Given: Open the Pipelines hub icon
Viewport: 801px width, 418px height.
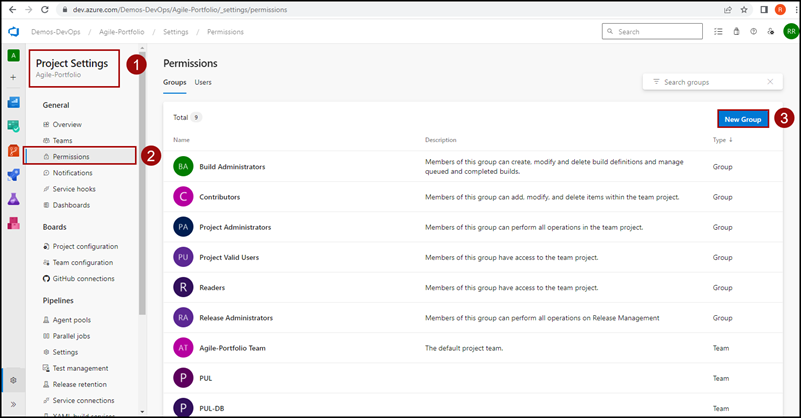Looking at the screenshot, I should (13, 175).
